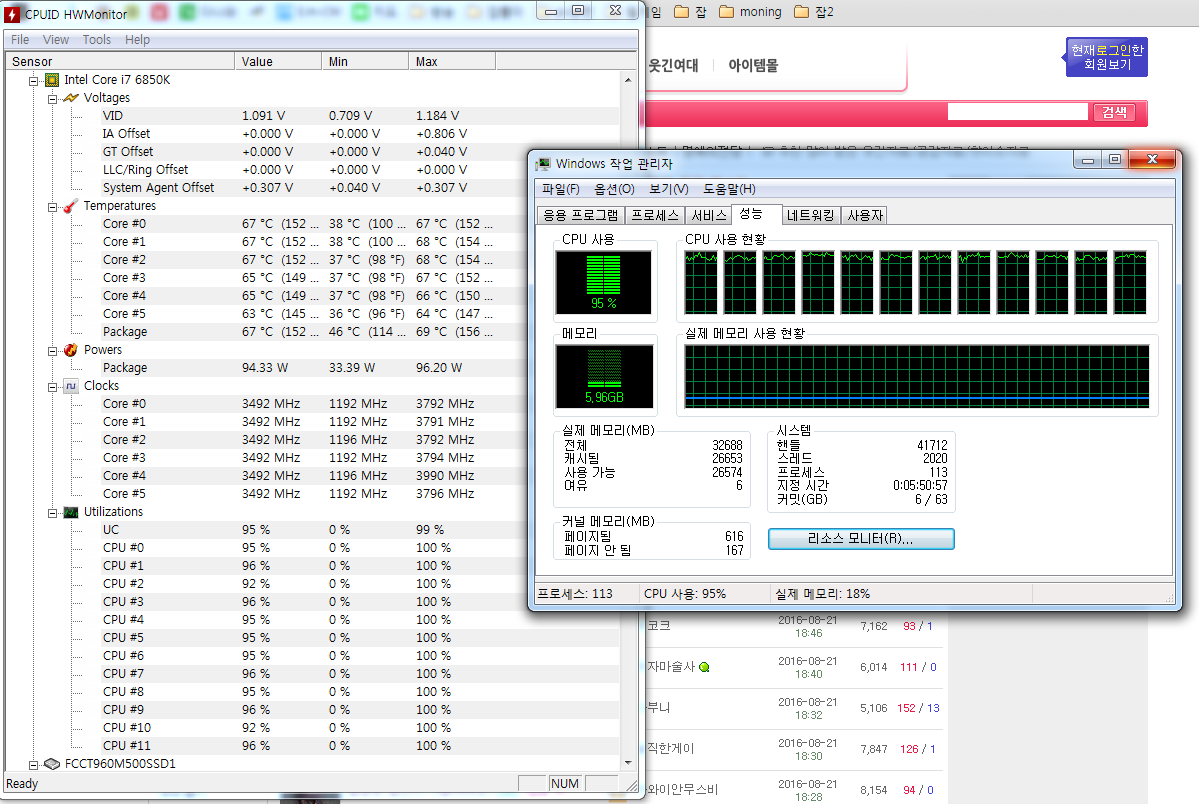Switch to the 프로세스 tab in Task Manager
1199x804 pixels.
pyautogui.click(x=655, y=215)
